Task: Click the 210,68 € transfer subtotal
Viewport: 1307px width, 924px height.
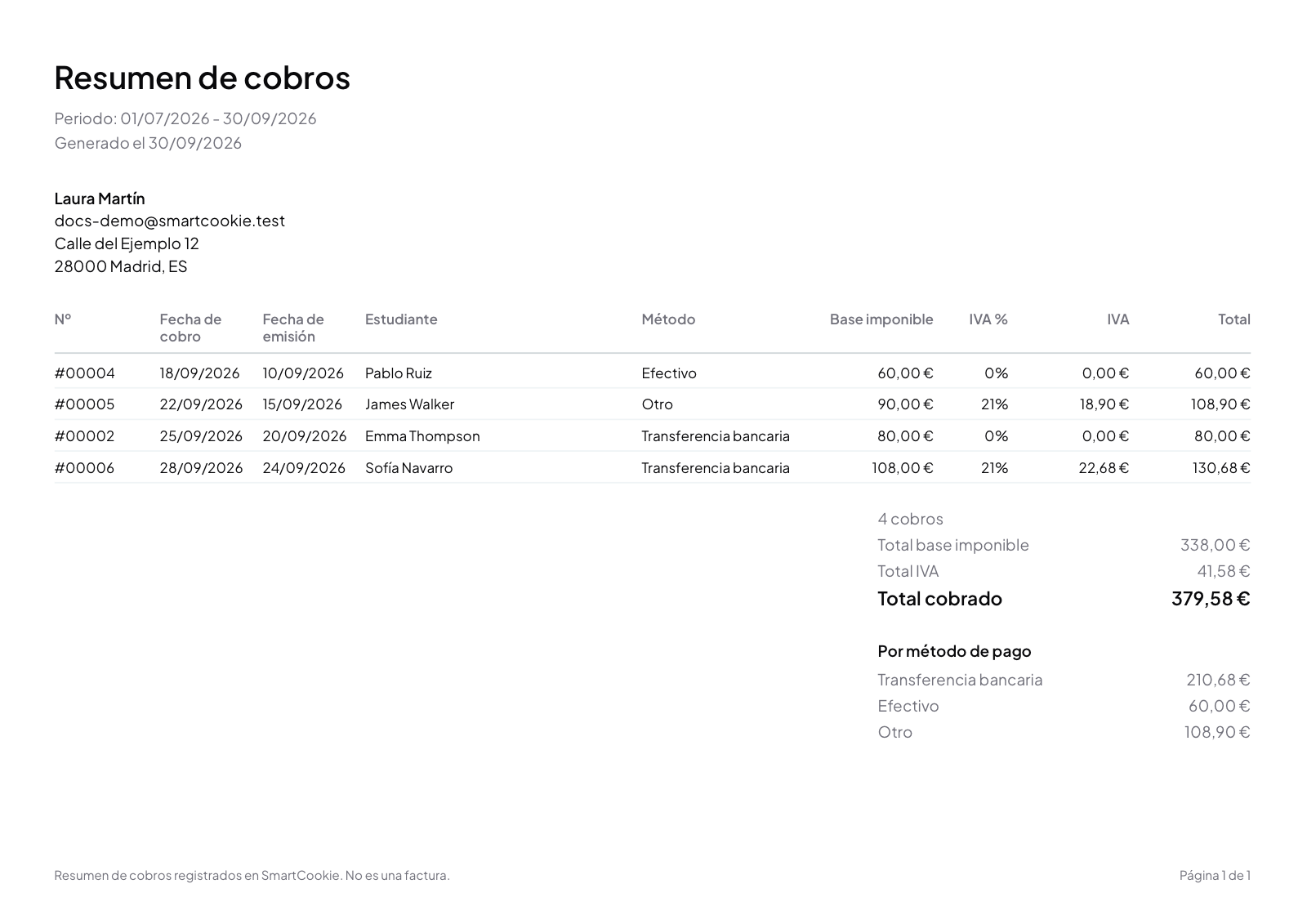Action: coord(1218,680)
